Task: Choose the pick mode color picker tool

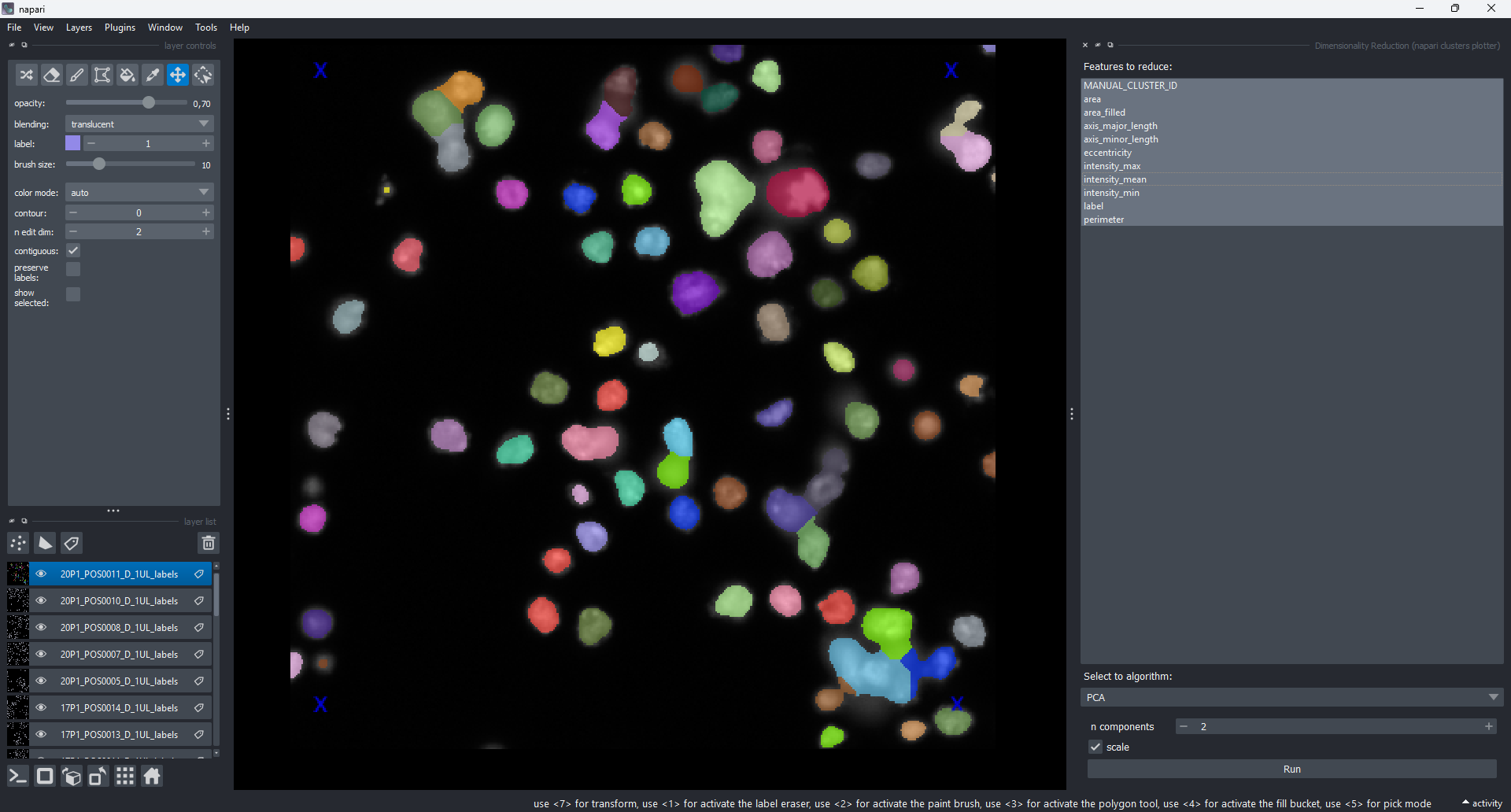Action: tap(153, 75)
